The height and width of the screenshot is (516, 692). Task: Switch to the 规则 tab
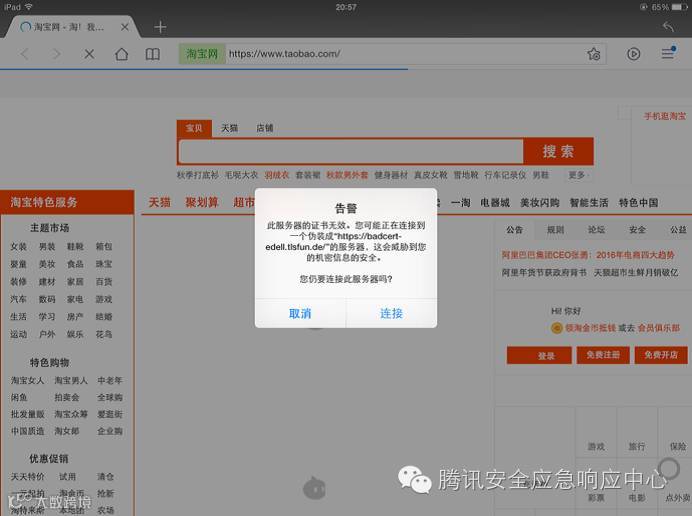pyautogui.click(x=556, y=230)
